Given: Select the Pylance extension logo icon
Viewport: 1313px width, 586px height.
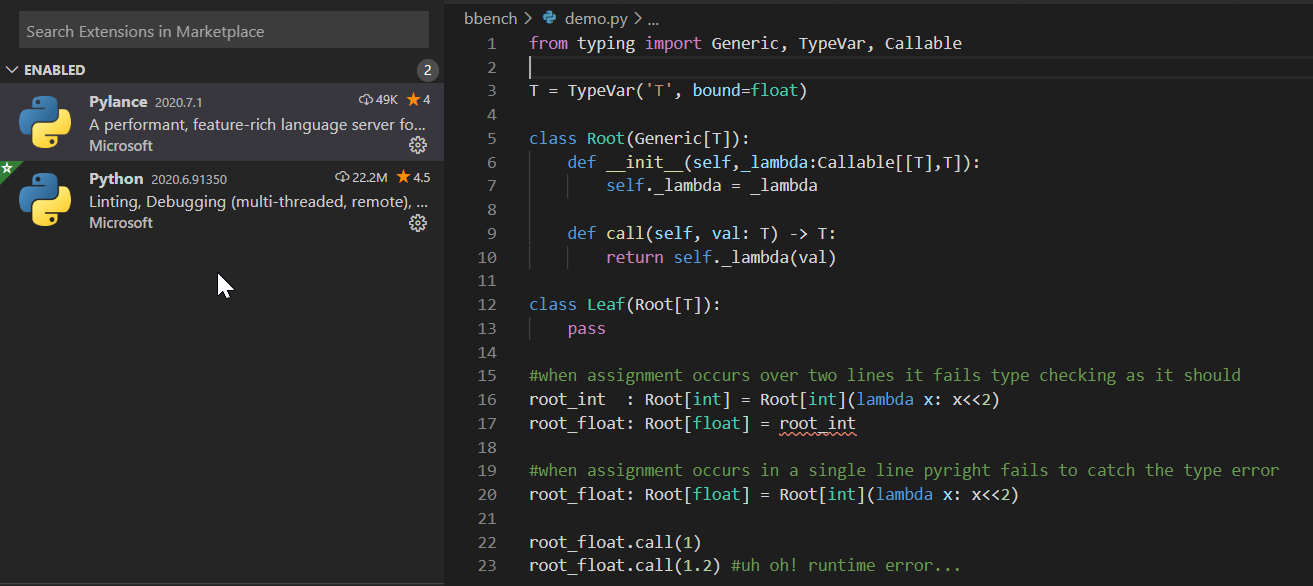Looking at the screenshot, I should tap(44, 123).
